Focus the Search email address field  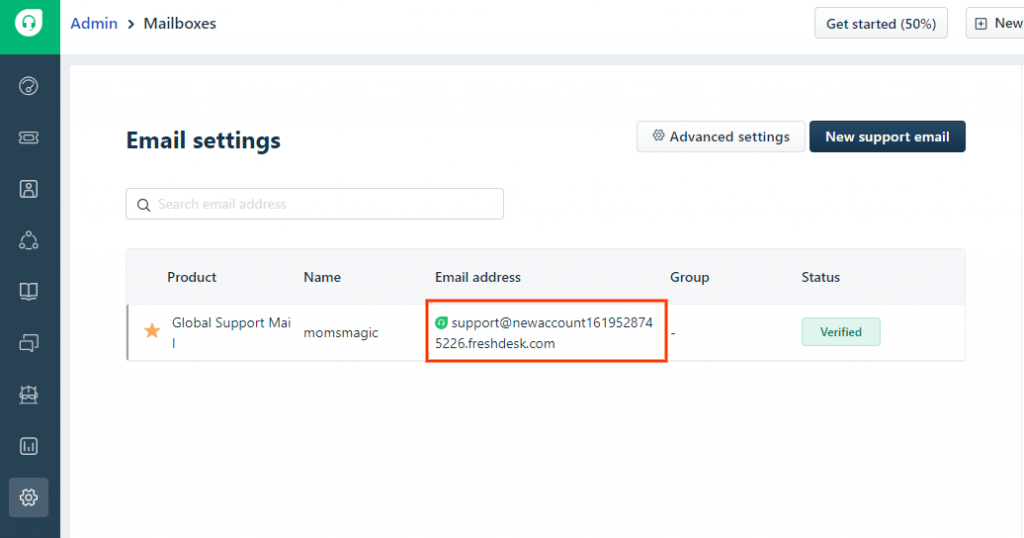(315, 204)
